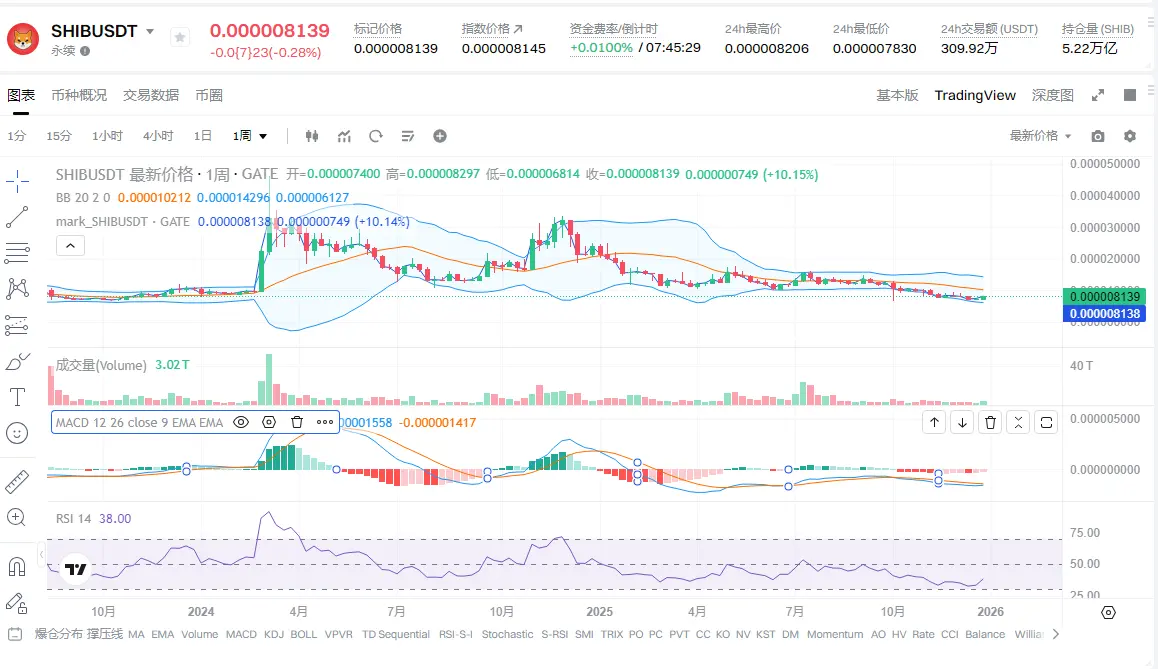The width and height of the screenshot is (1158, 669).
Task: Collapse the RSI pane side arrow
Action: [x=42, y=554]
